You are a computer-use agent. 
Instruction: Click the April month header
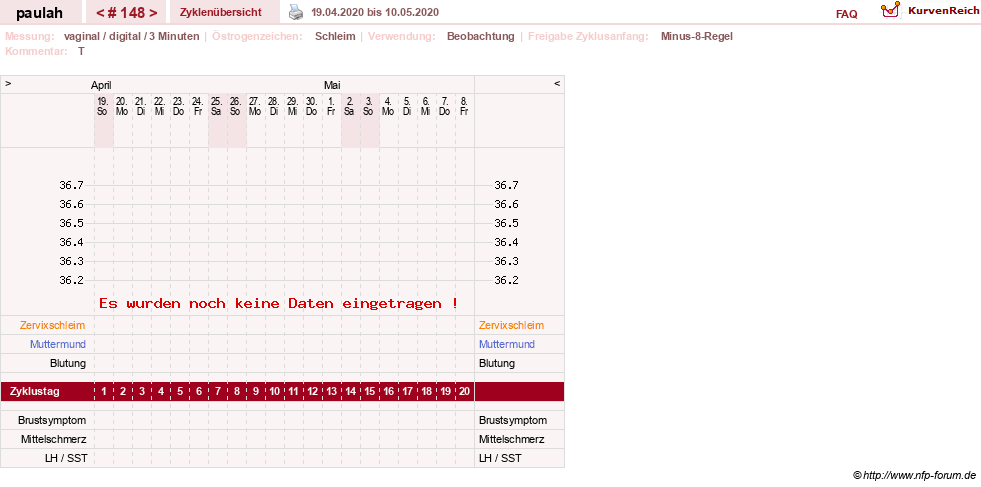101,86
